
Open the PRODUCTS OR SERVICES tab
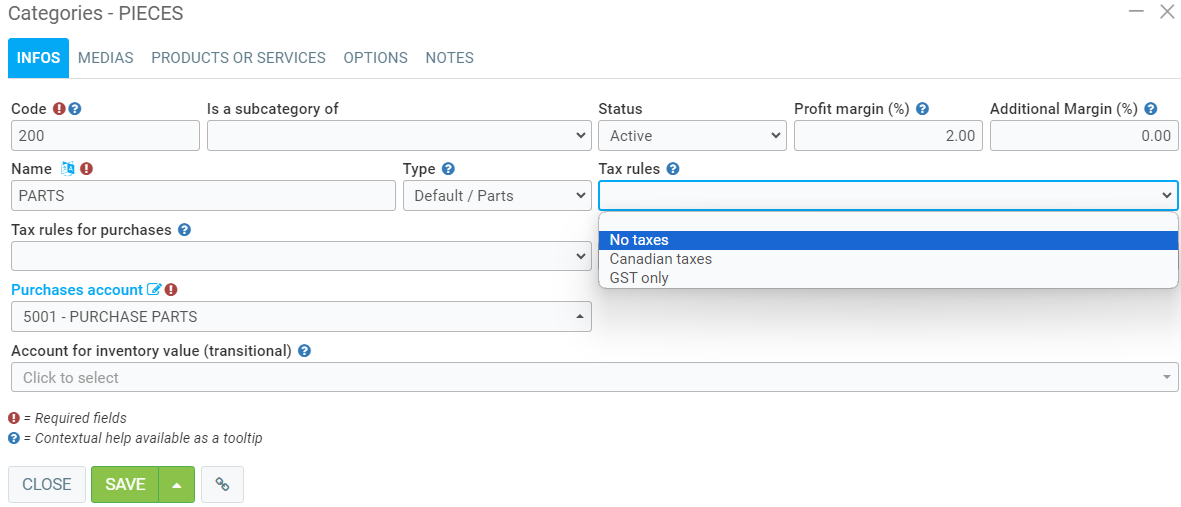coord(238,58)
